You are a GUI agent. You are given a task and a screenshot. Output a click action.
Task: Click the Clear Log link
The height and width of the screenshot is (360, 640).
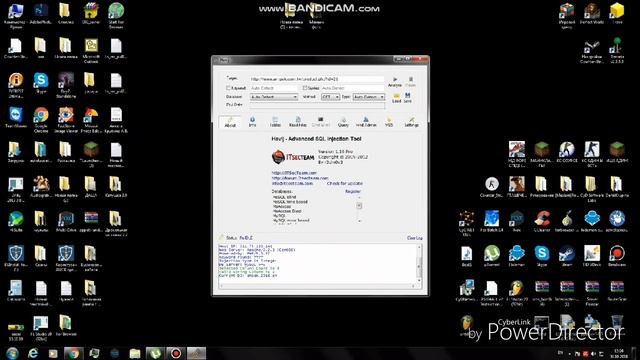[x=414, y=238]
